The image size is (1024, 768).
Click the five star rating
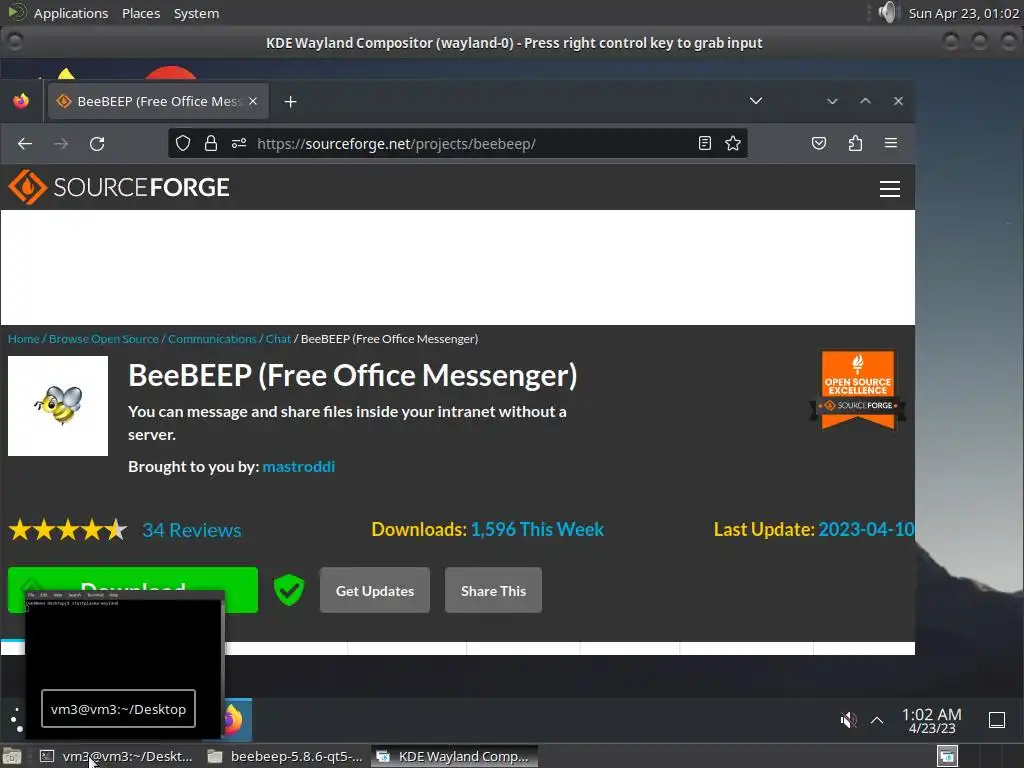point(68,530)
